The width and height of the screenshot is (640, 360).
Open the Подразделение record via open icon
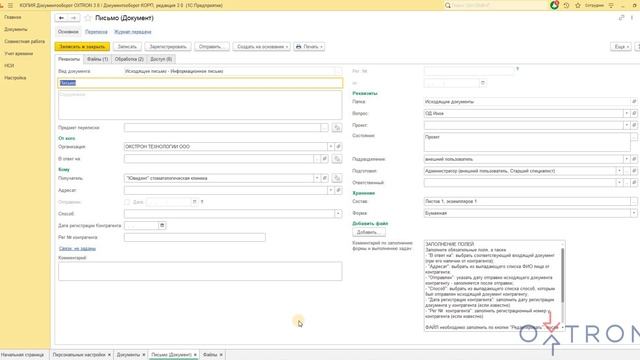(x=634, y=159)
